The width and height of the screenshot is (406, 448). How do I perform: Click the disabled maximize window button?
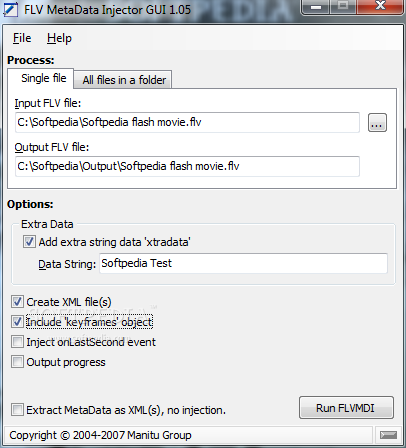[x=343, y=7]
